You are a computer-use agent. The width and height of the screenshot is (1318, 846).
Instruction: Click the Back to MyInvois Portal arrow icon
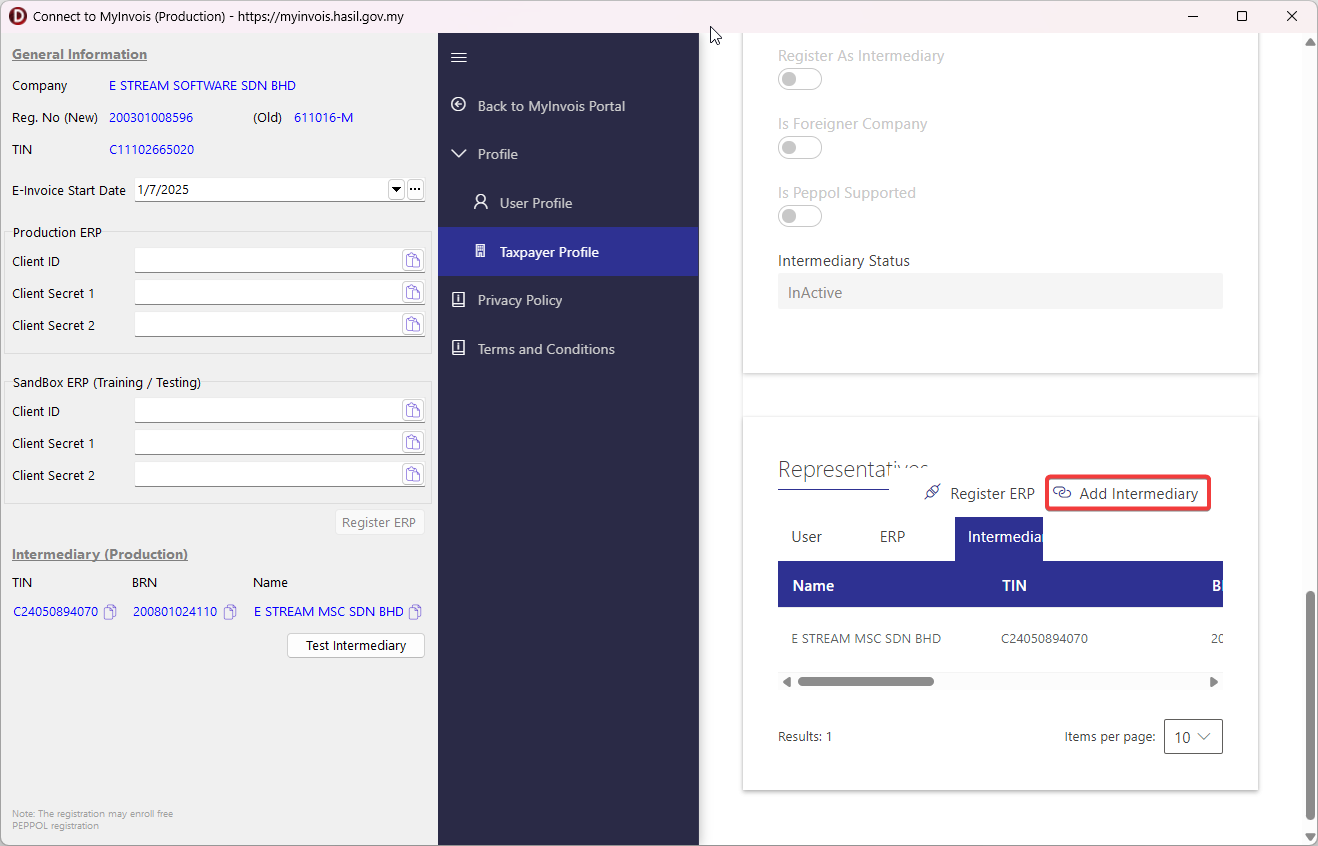pos(459,105)
